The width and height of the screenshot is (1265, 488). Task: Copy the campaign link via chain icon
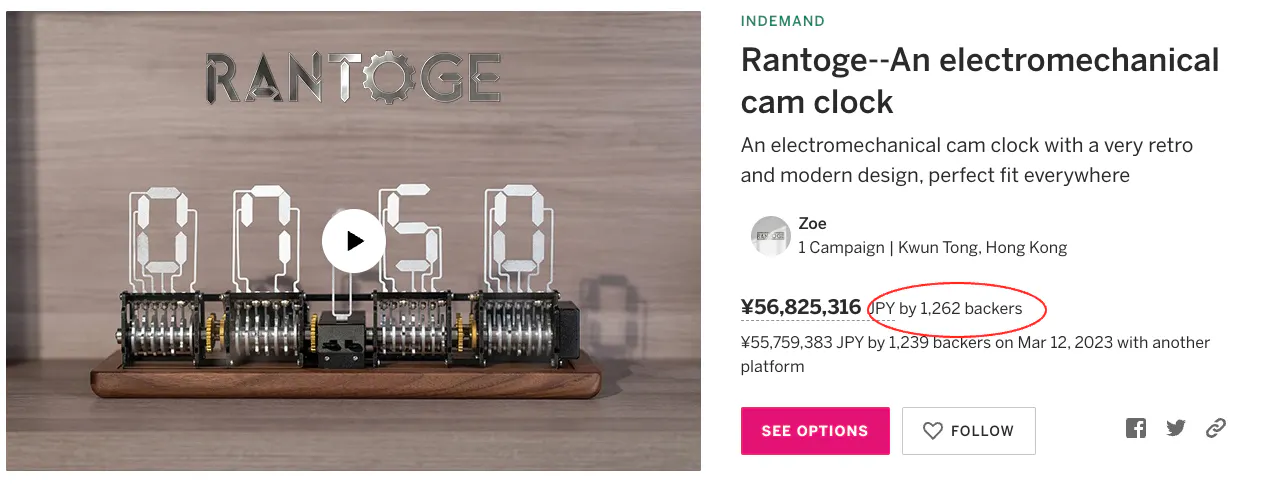(x=1216, y=429)
